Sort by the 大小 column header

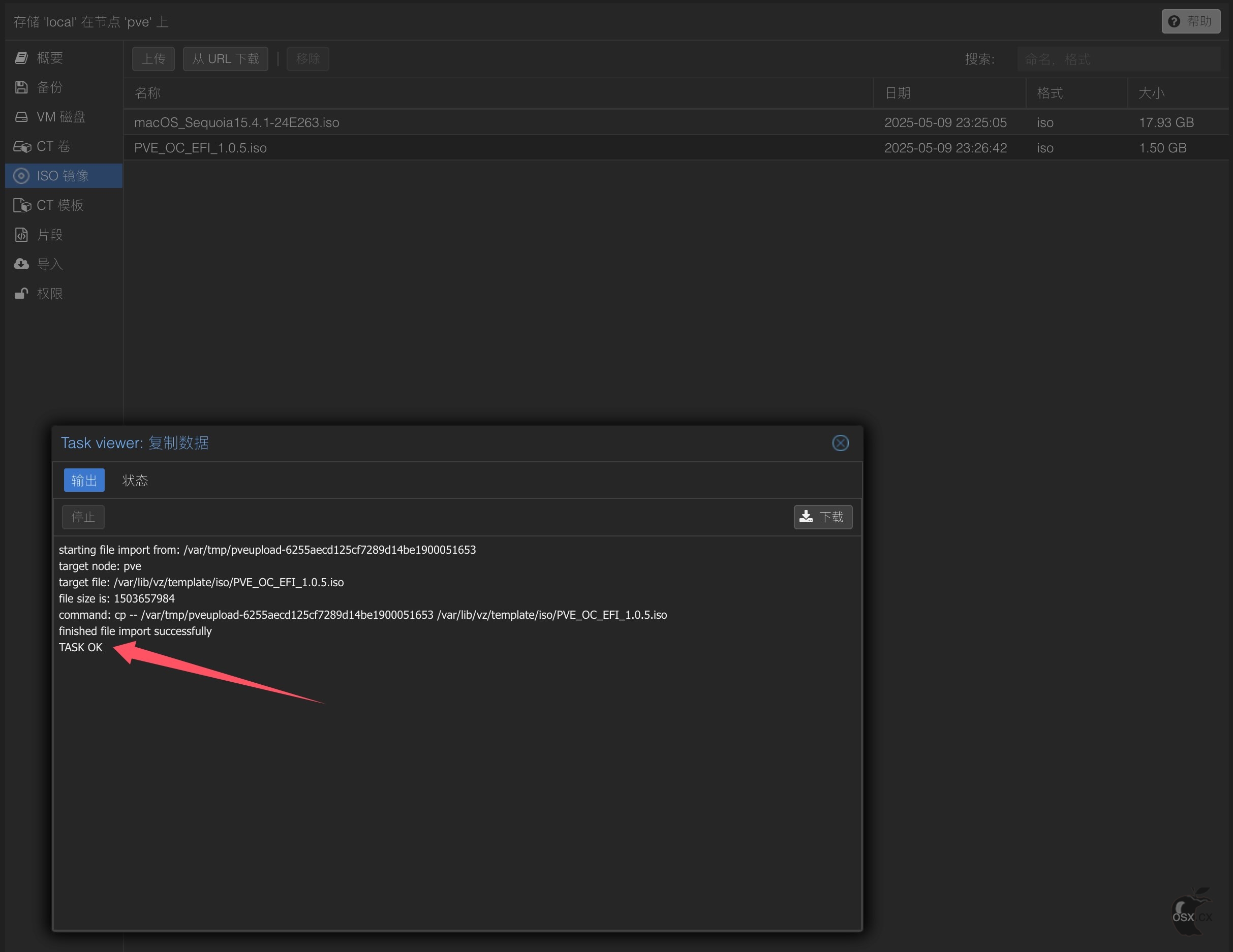[1179, 92]
